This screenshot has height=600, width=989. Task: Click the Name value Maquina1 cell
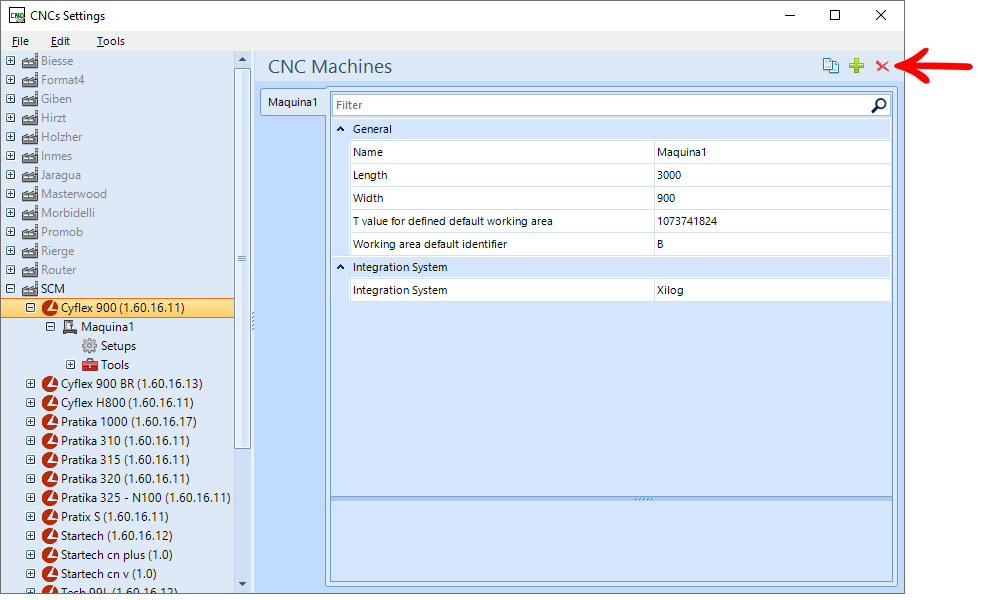point(773,152)
